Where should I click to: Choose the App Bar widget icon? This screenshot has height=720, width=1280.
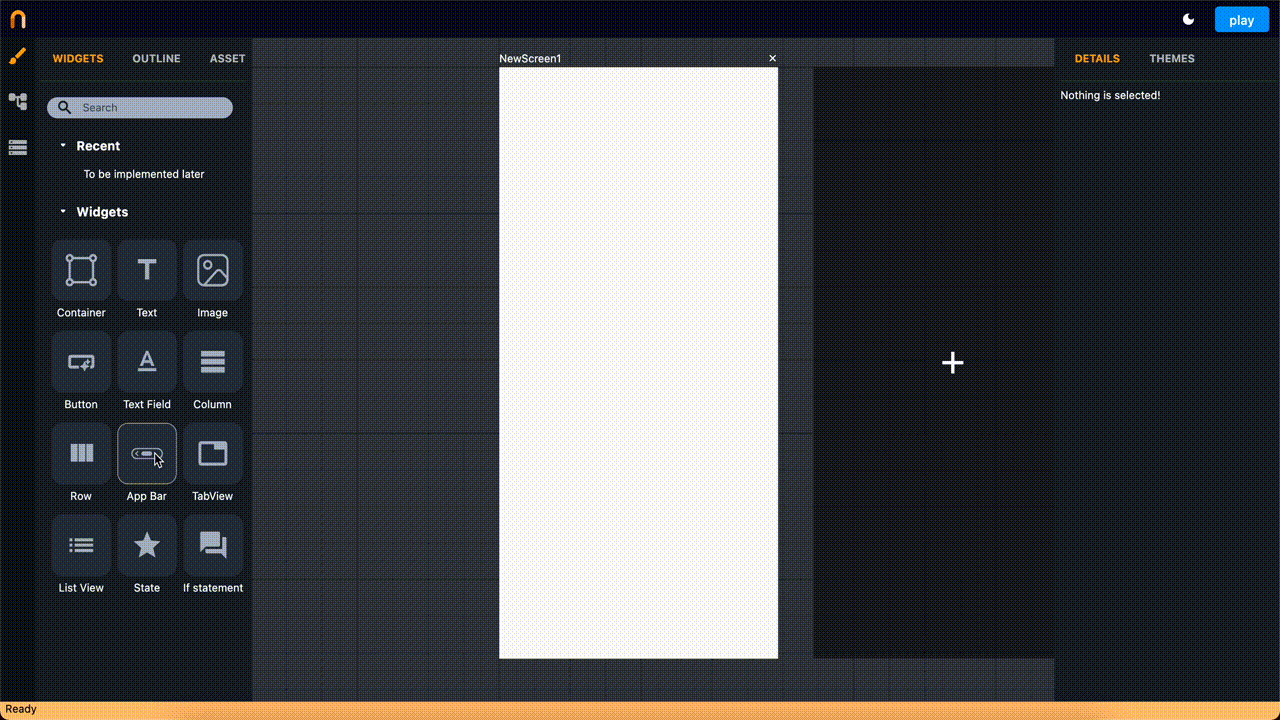(147, 453)
